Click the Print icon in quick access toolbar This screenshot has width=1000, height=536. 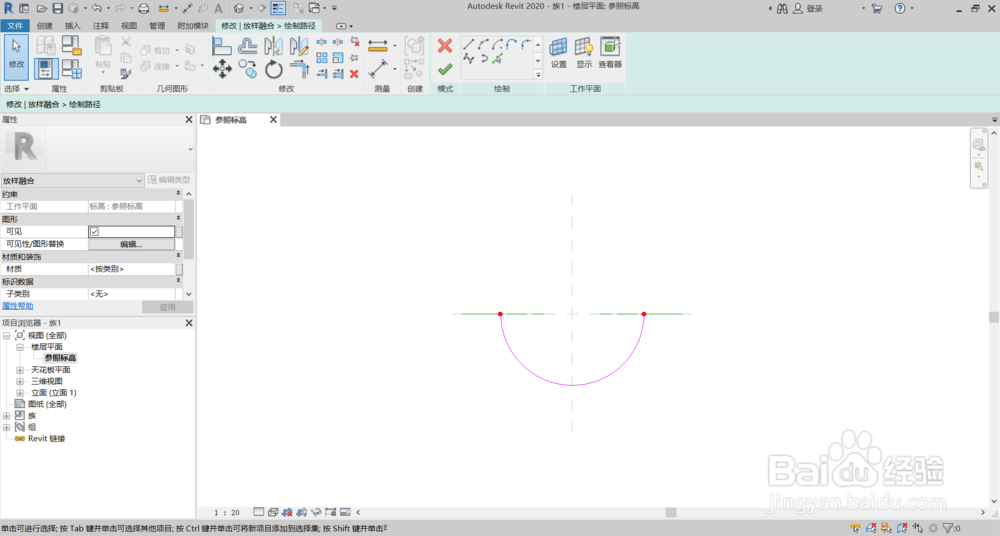(143, 8)
